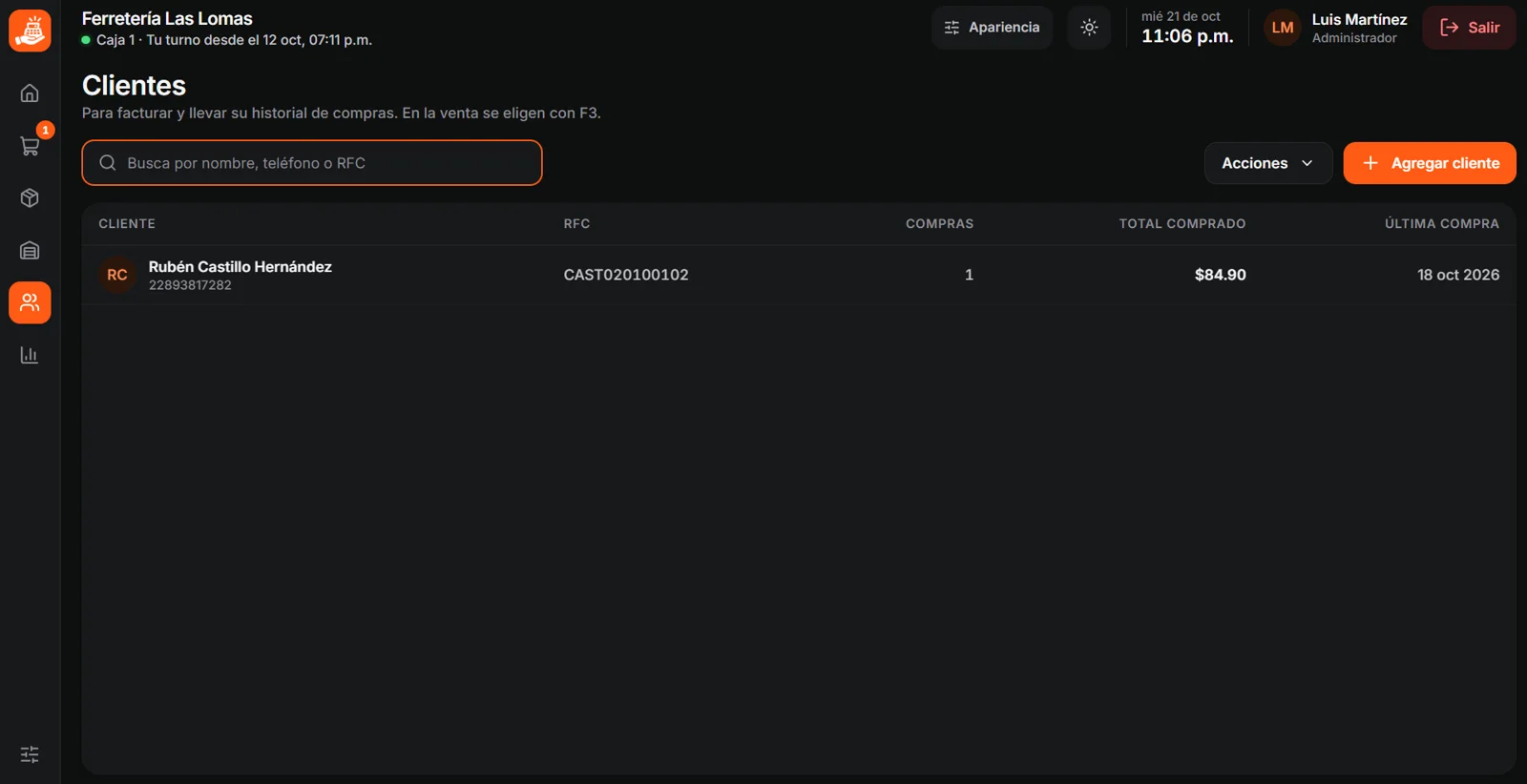Click the LM user avatar
This screenshot has height=784, width=1527.
(x=1283, y=28)
